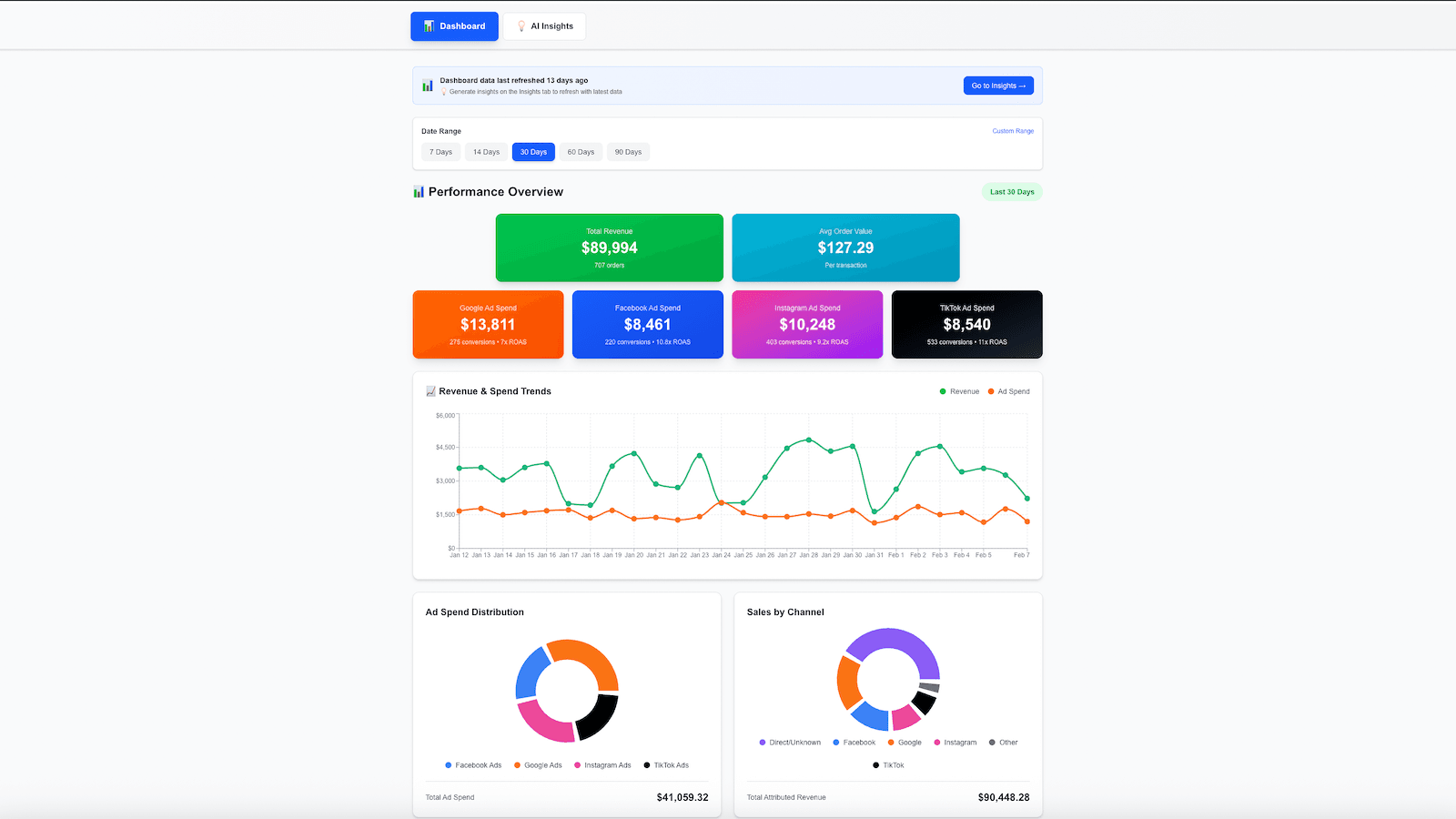Toggle Facebook Ads legend in Ad Spend Distribution

coord(473,765)
